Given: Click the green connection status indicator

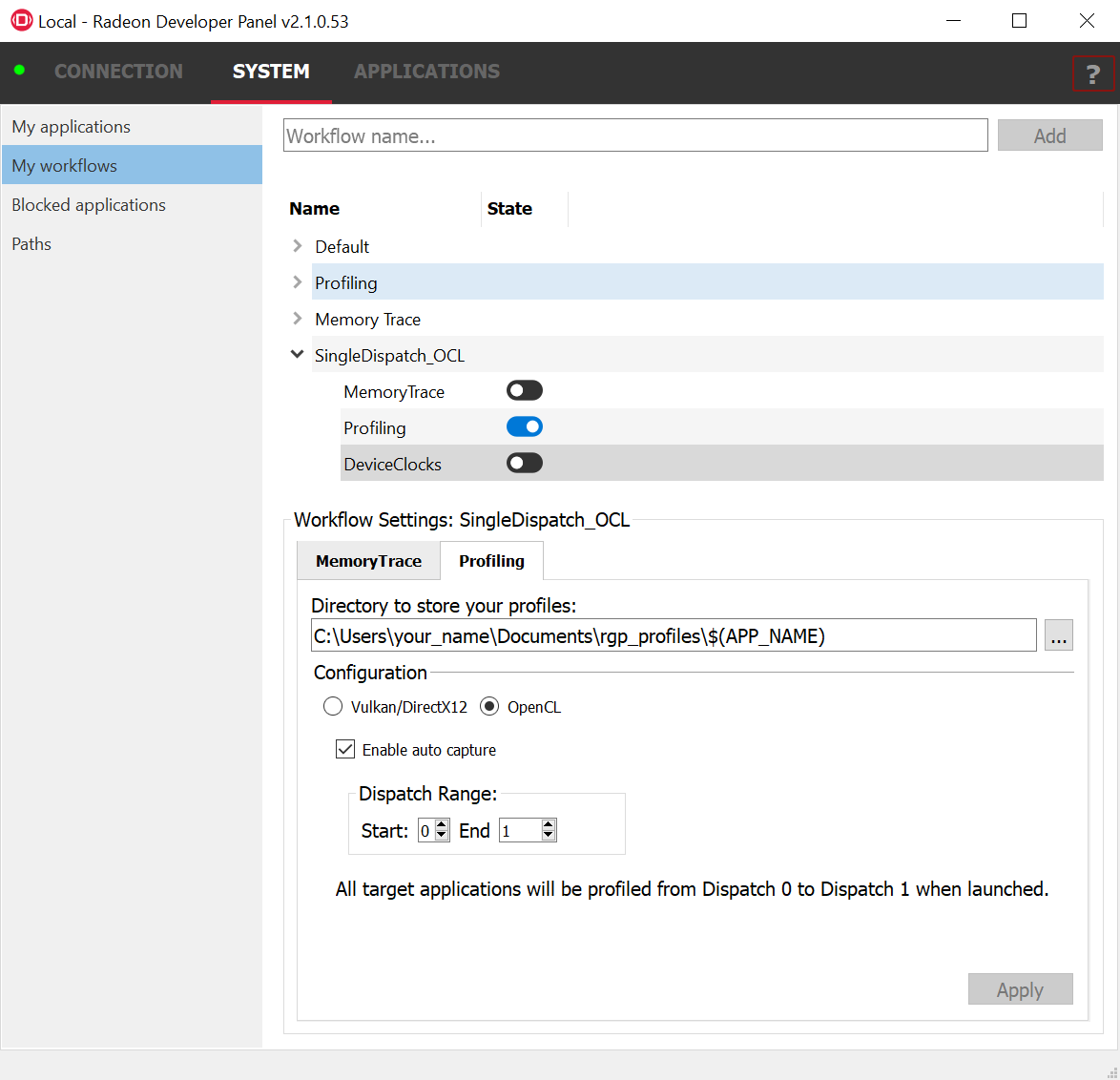Looking at the screenshot, I should [20, 71].
